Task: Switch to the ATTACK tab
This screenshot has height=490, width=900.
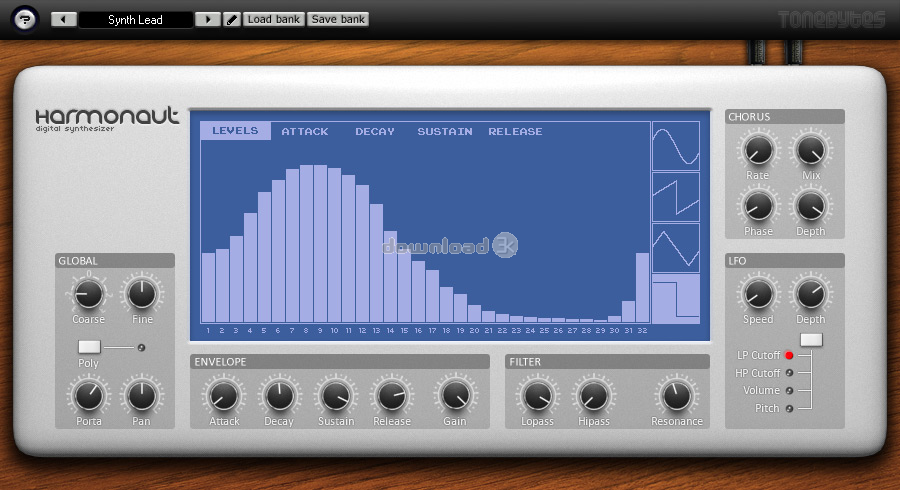Action: (x=304, y=131)
